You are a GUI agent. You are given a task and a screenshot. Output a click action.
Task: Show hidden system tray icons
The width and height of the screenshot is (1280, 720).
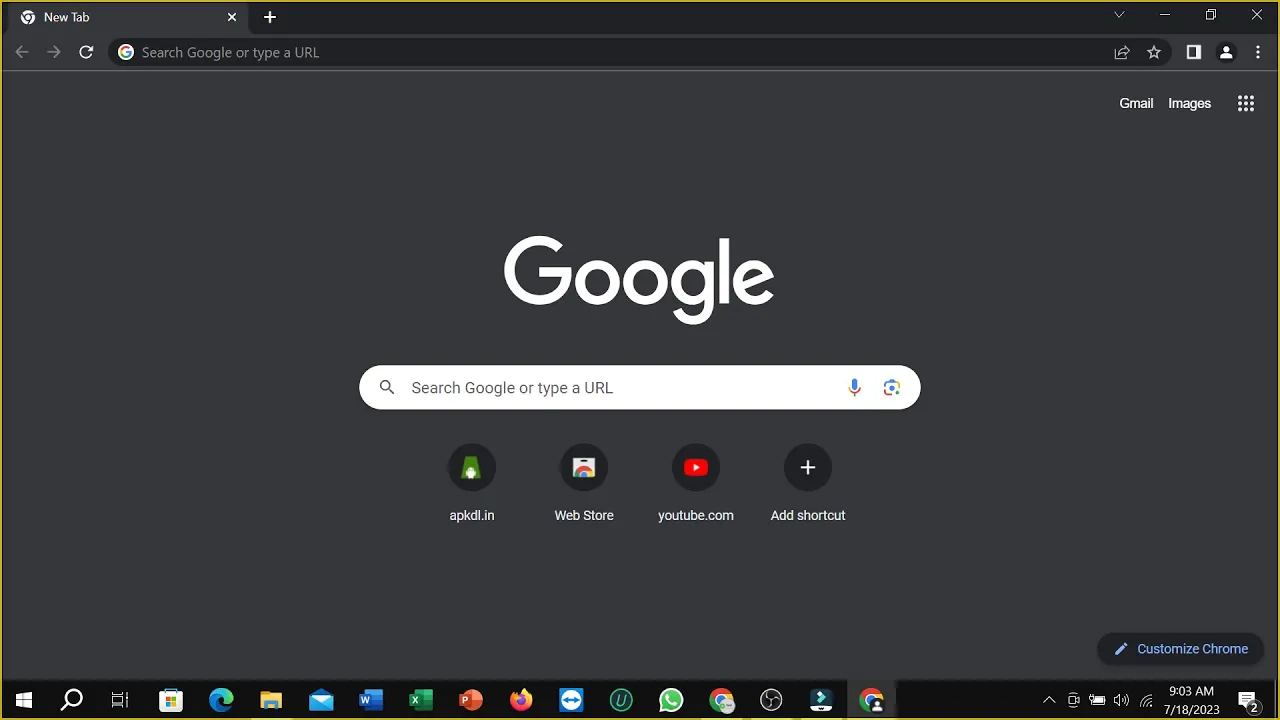1049,700
